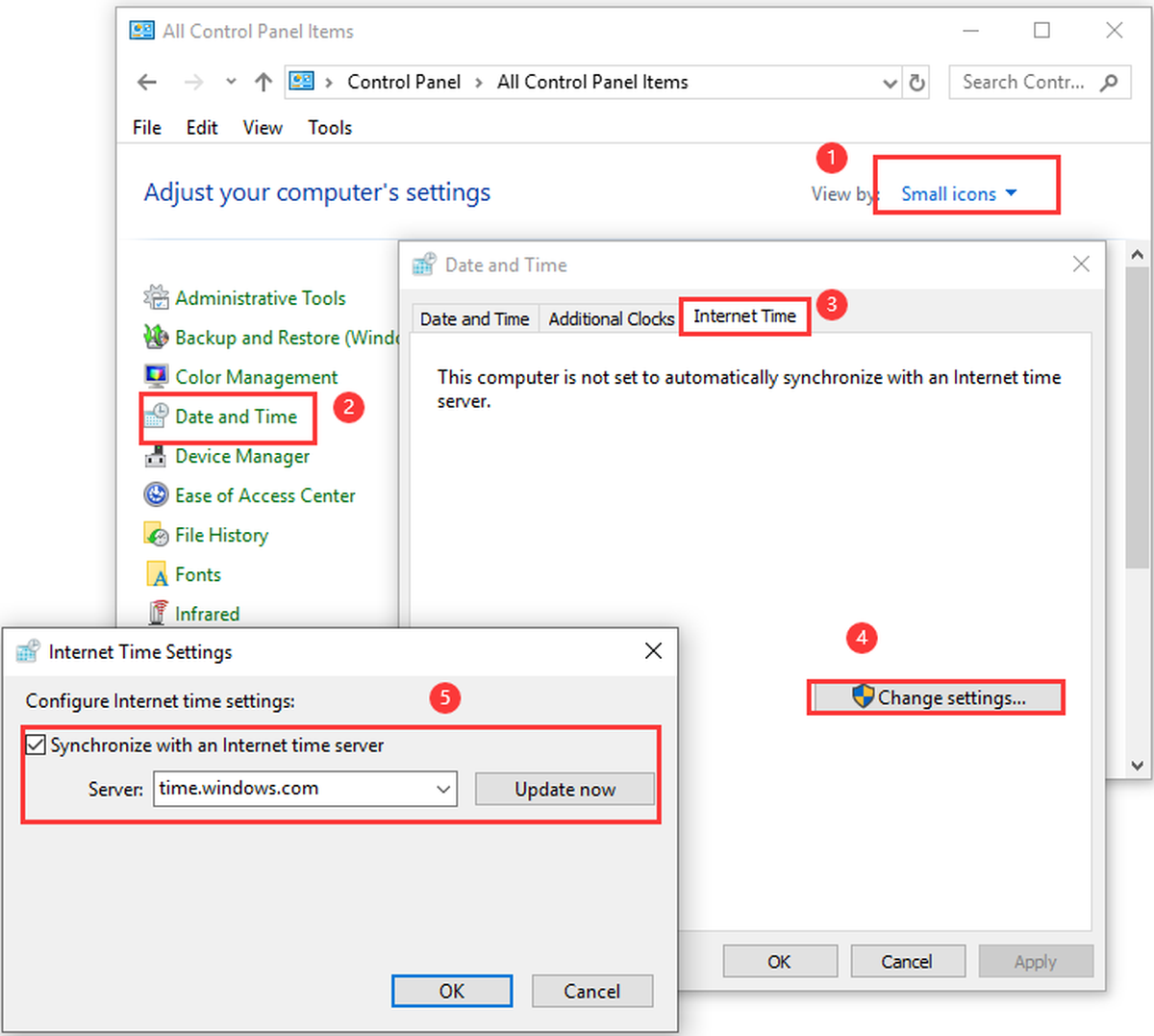1154x1036 pixels.
Task: Open Fonts icon
Action: 156,574
